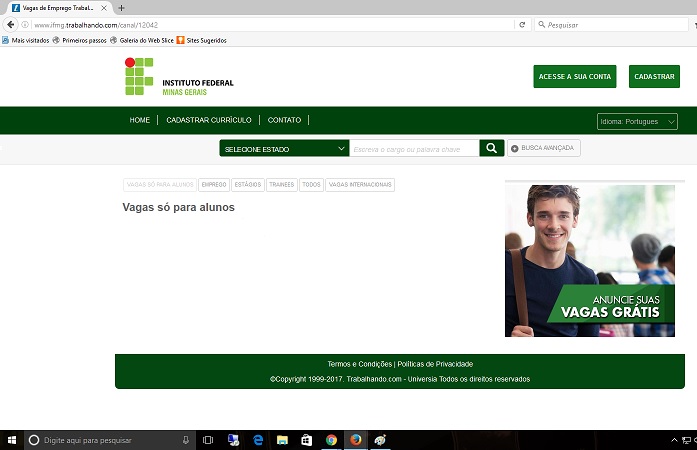Click the browser back arrow
This screenshot has width=697, height=450.
pyautogui.click(x=10, y=24)
